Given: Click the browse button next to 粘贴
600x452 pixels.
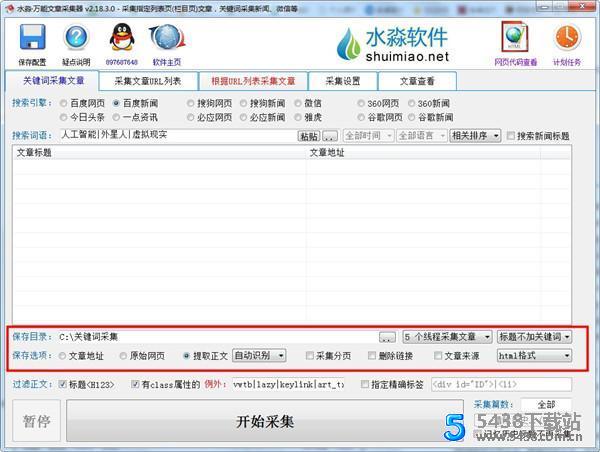Looking at the screenshot, I should coord(330,136).
